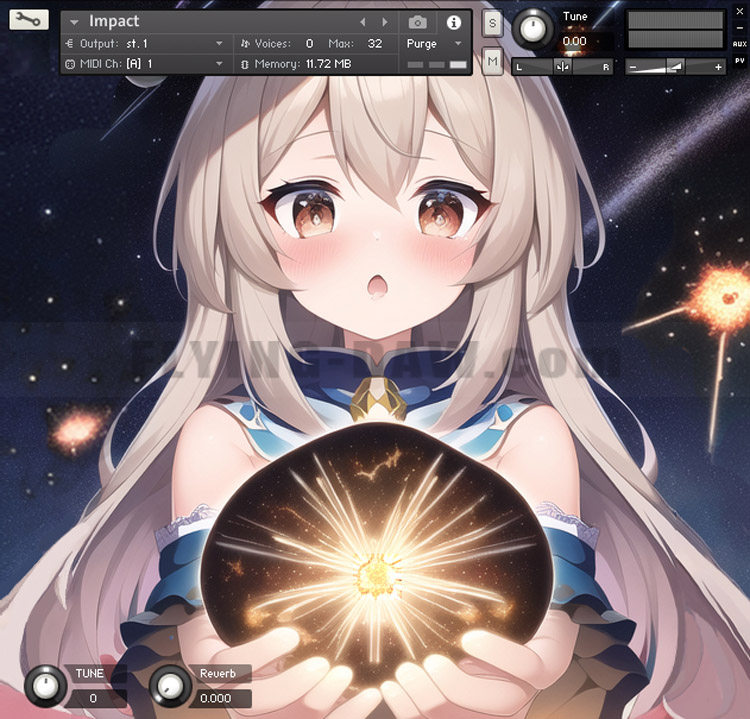
Task: Click the header Tune knob
Action: (533, 28)
